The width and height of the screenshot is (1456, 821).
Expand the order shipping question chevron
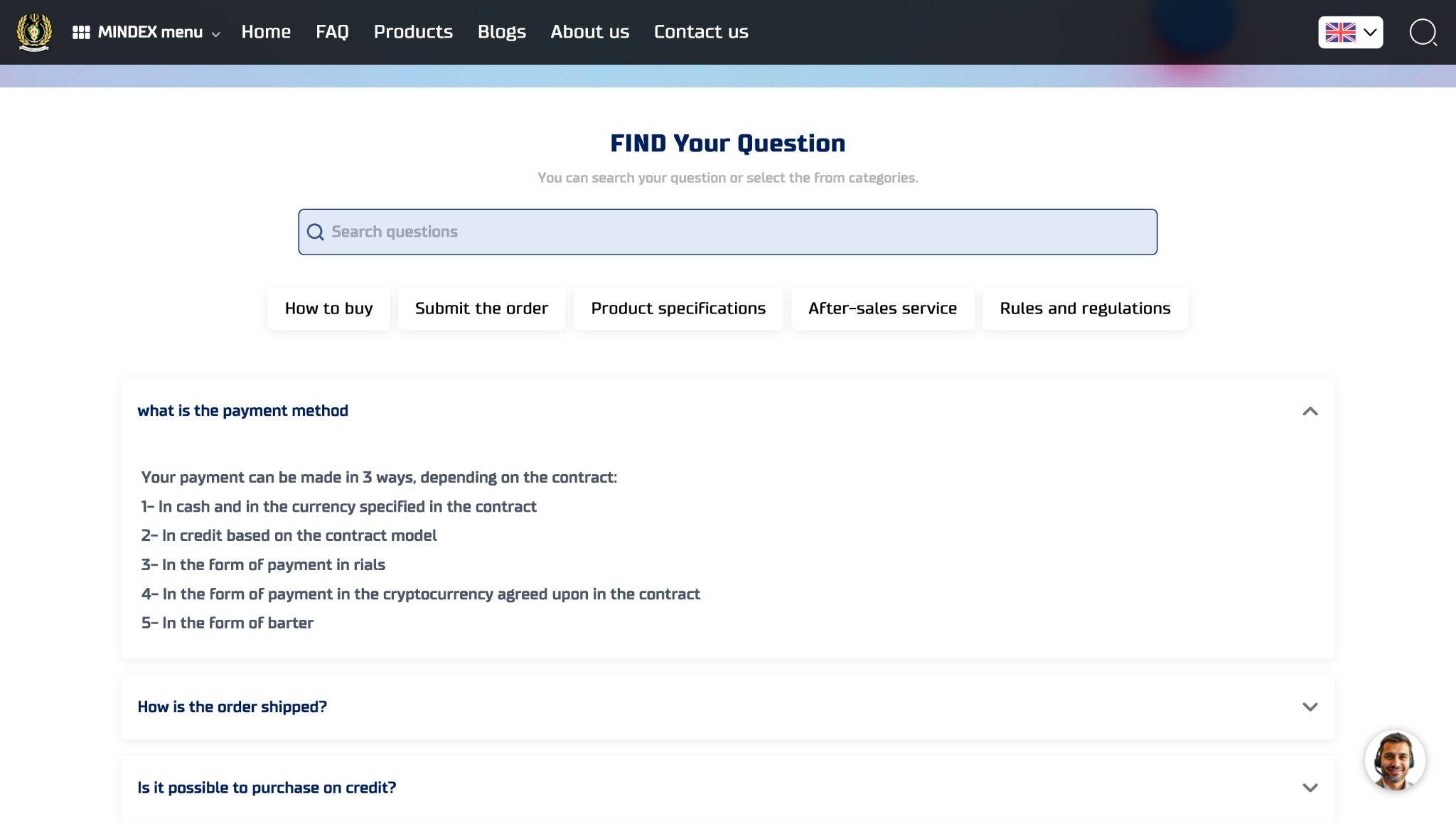(x=1310, y=707)
